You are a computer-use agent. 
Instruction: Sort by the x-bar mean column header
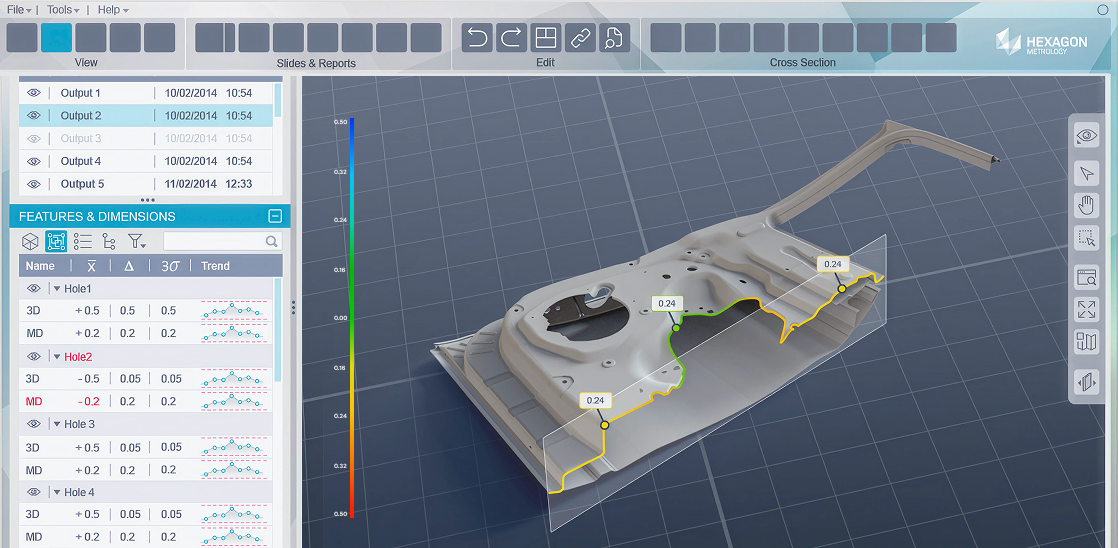point(92,266)
